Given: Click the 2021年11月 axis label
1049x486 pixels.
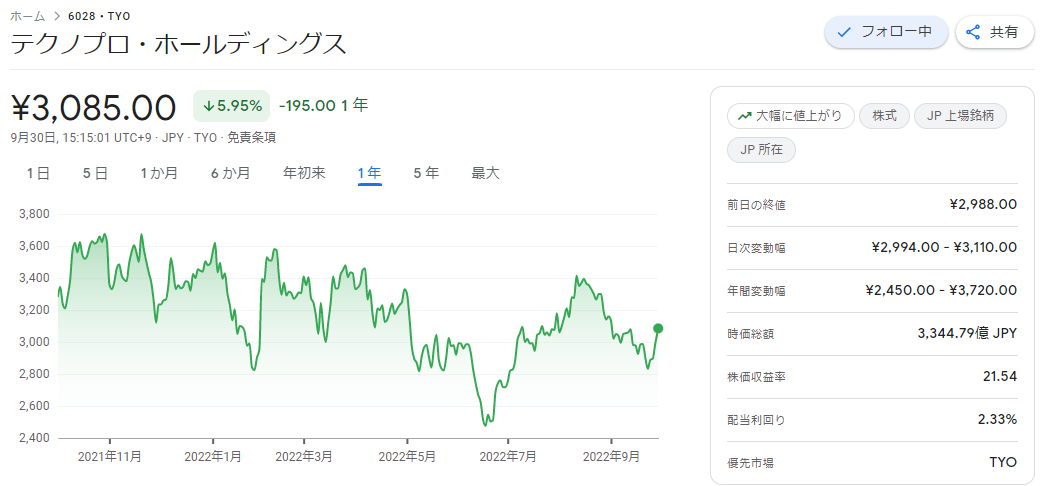Looking at the screenshot, I should (109, 457).
